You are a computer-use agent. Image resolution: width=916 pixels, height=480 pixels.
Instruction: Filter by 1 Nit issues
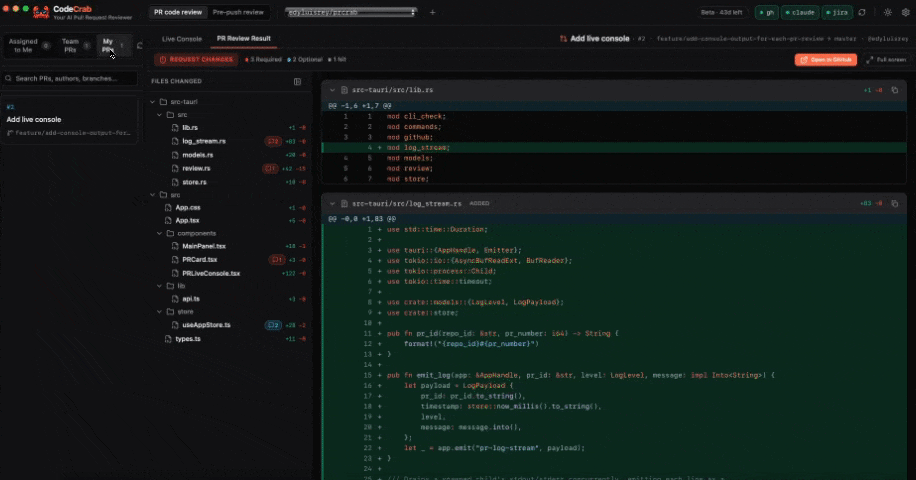[337, 60]
